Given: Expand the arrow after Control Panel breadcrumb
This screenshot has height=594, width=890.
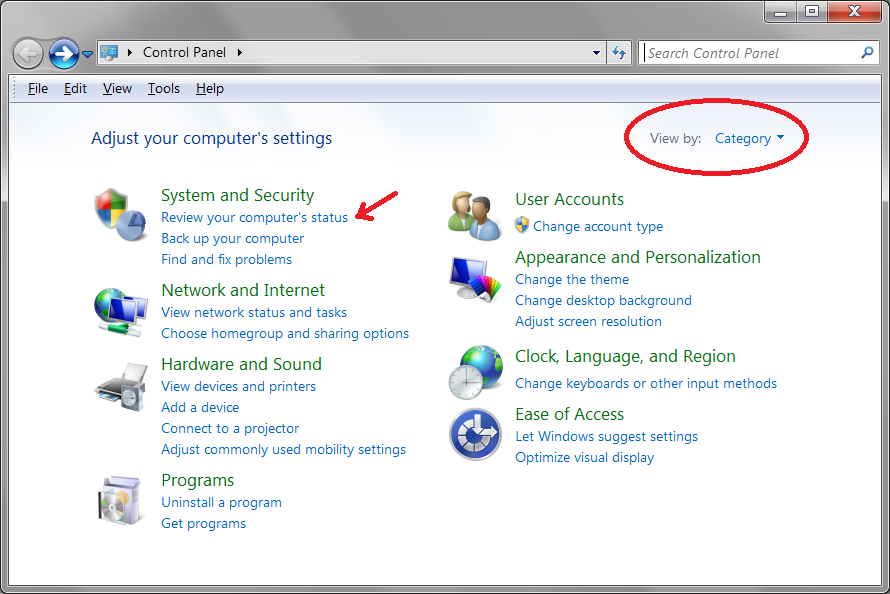Looking at the screenshot, I should pyautogui.click(x=240, y=52).
